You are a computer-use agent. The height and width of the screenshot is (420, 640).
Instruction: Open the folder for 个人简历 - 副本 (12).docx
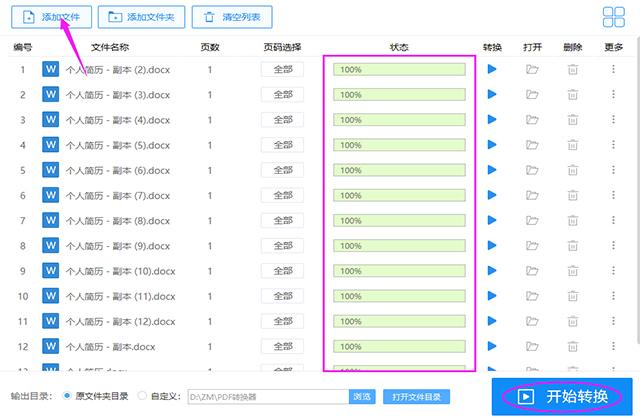(532, 321)
